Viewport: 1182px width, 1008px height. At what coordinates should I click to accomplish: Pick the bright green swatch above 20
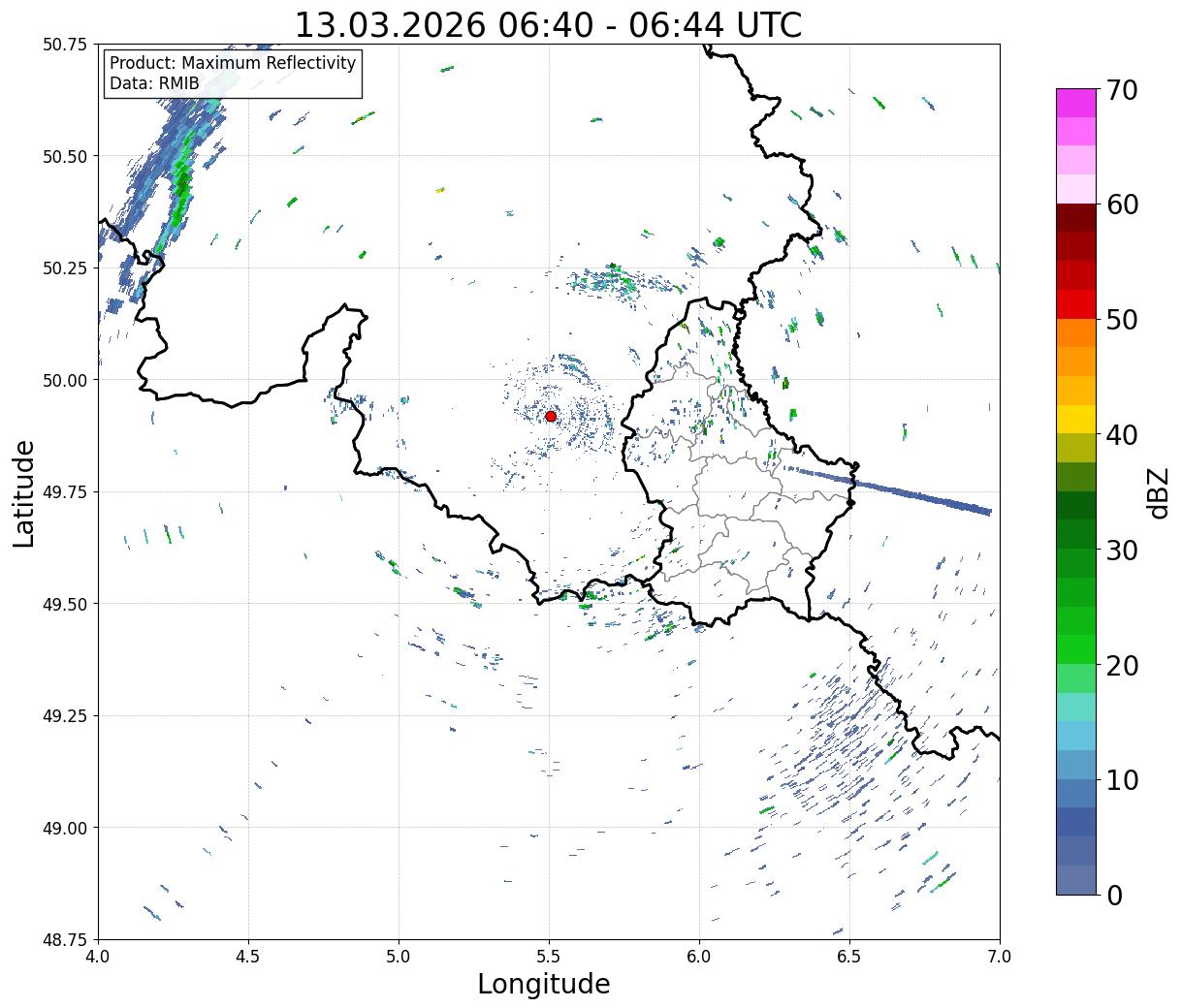1076,649
